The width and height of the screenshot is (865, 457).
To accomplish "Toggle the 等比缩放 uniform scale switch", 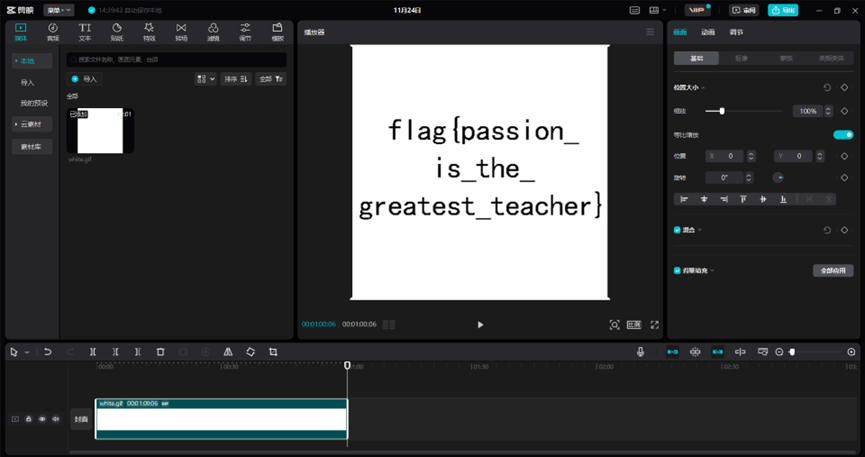I will pos(843,134).
